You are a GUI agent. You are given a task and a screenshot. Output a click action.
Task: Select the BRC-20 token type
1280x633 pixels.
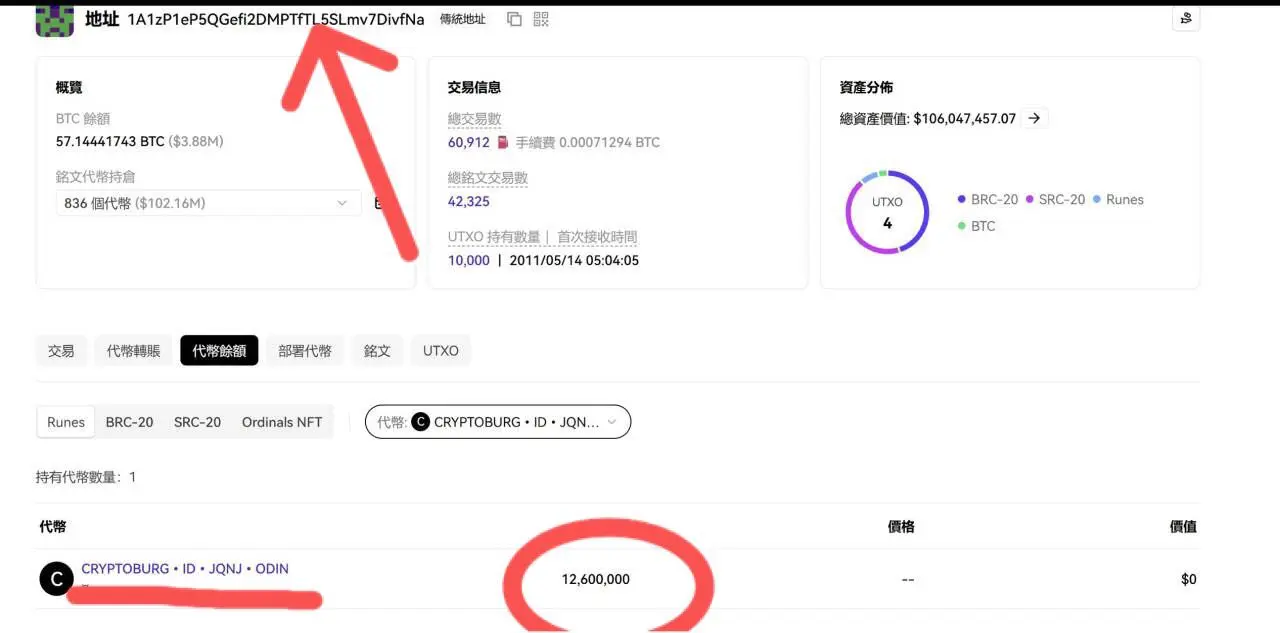(130, 422)
